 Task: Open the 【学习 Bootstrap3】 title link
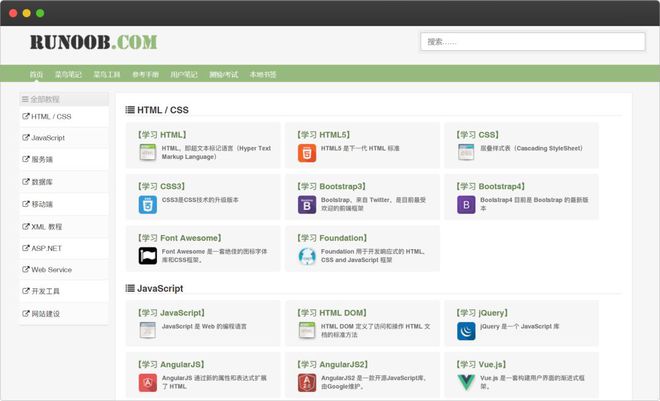click(x=332, y=186)
